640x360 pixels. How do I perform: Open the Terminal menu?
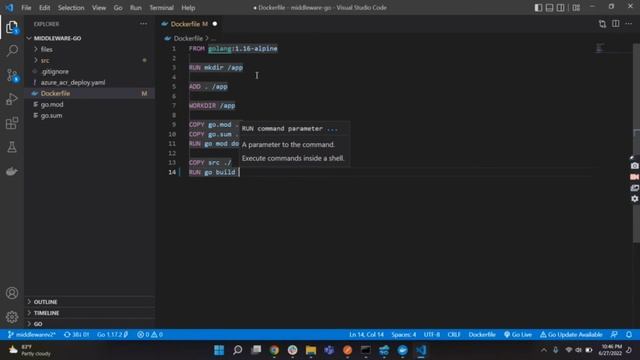(161, 7)
